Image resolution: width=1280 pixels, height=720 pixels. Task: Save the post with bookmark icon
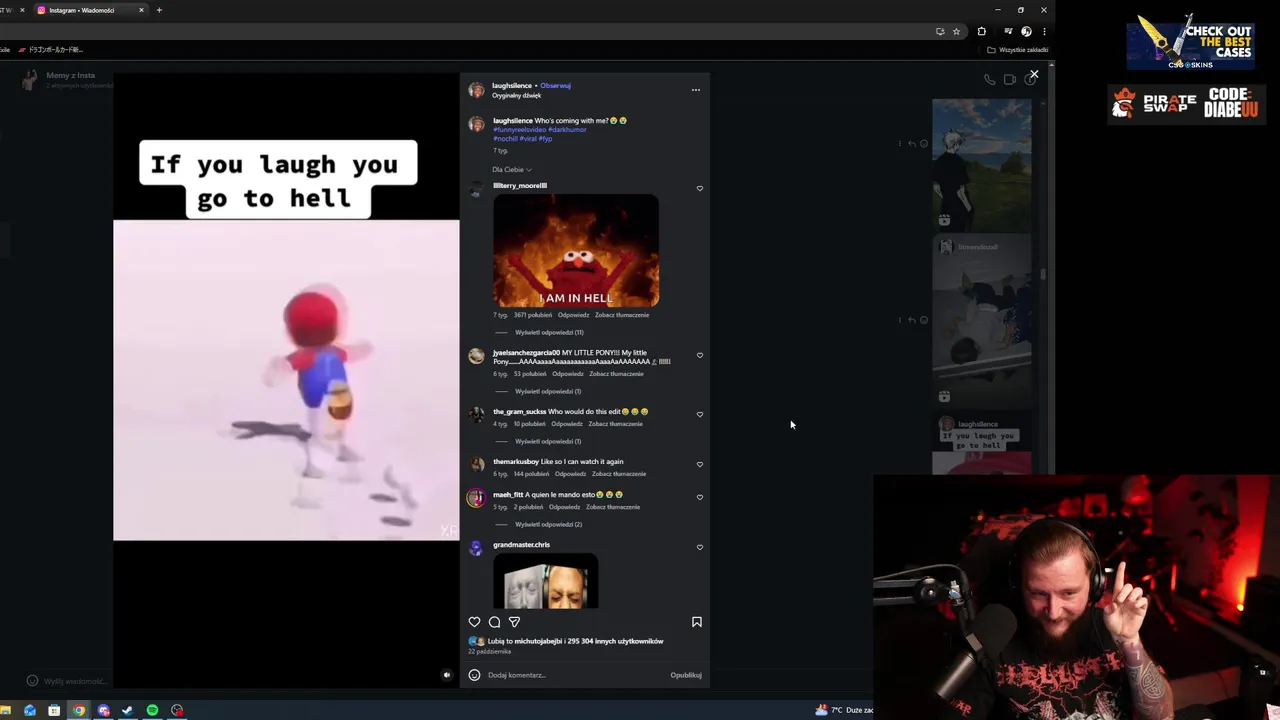(x=697, y=622)
